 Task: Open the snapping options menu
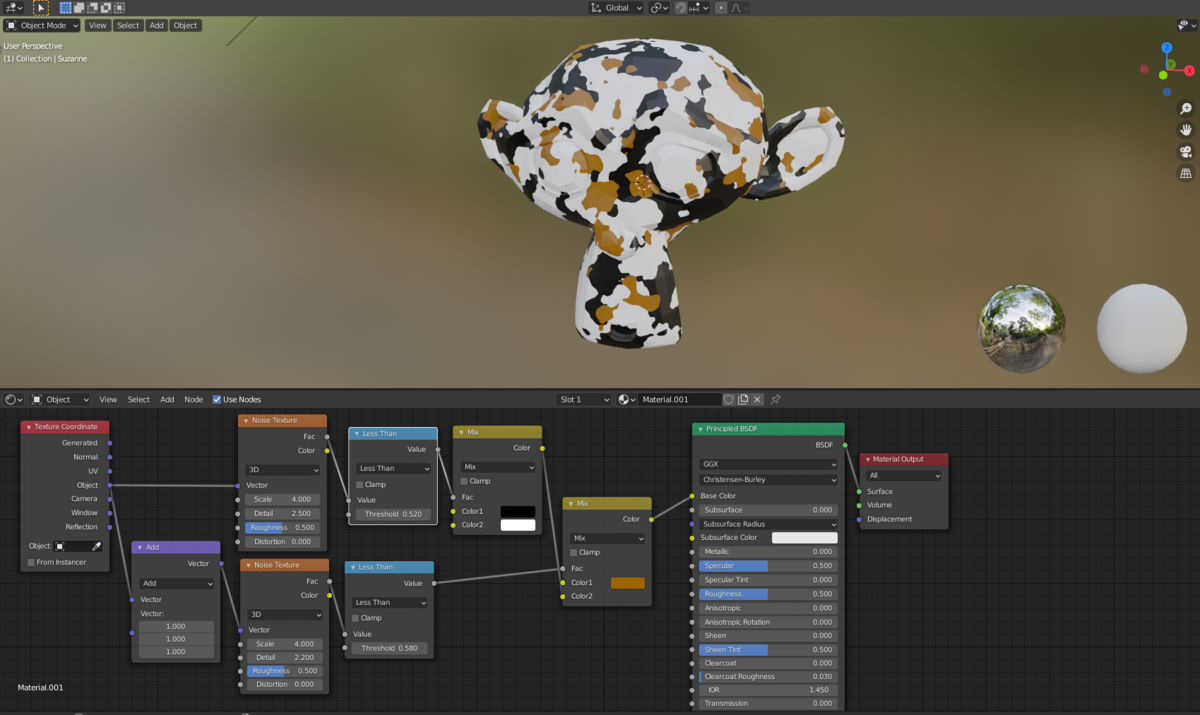click(x=700, y=8)
